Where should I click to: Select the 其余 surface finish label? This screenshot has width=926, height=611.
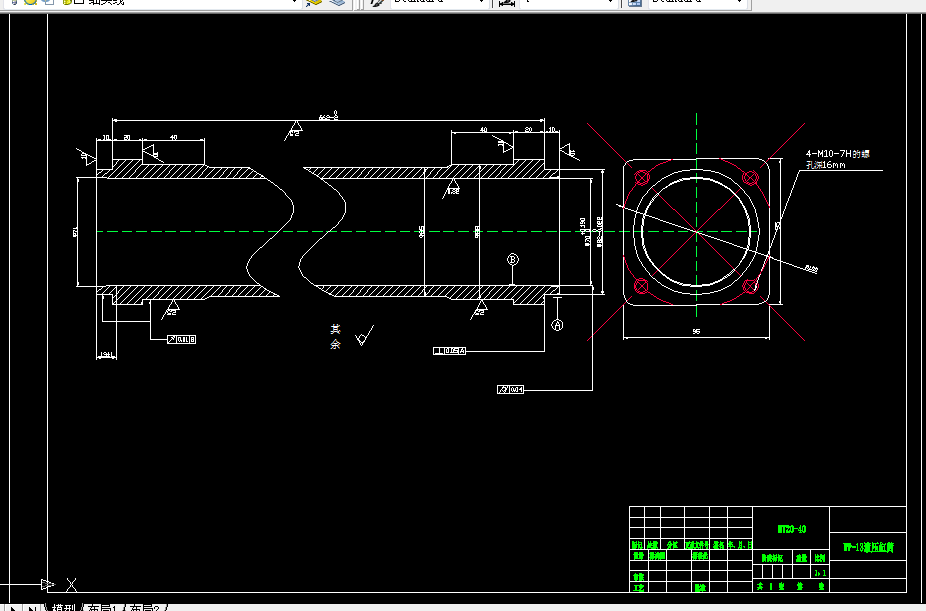(x=335, y=336)
